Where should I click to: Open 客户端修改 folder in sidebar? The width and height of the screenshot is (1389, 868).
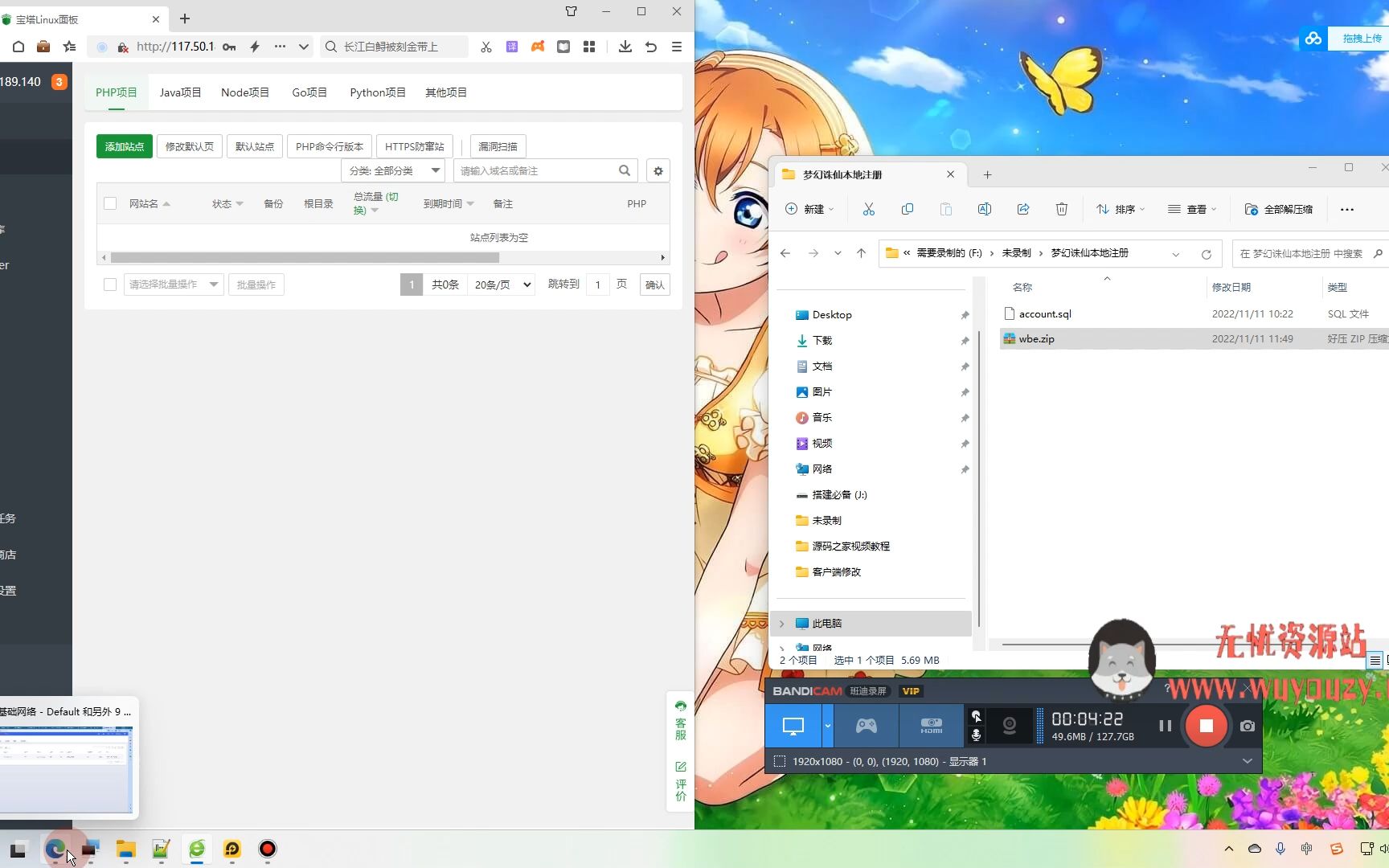point(836,572)
